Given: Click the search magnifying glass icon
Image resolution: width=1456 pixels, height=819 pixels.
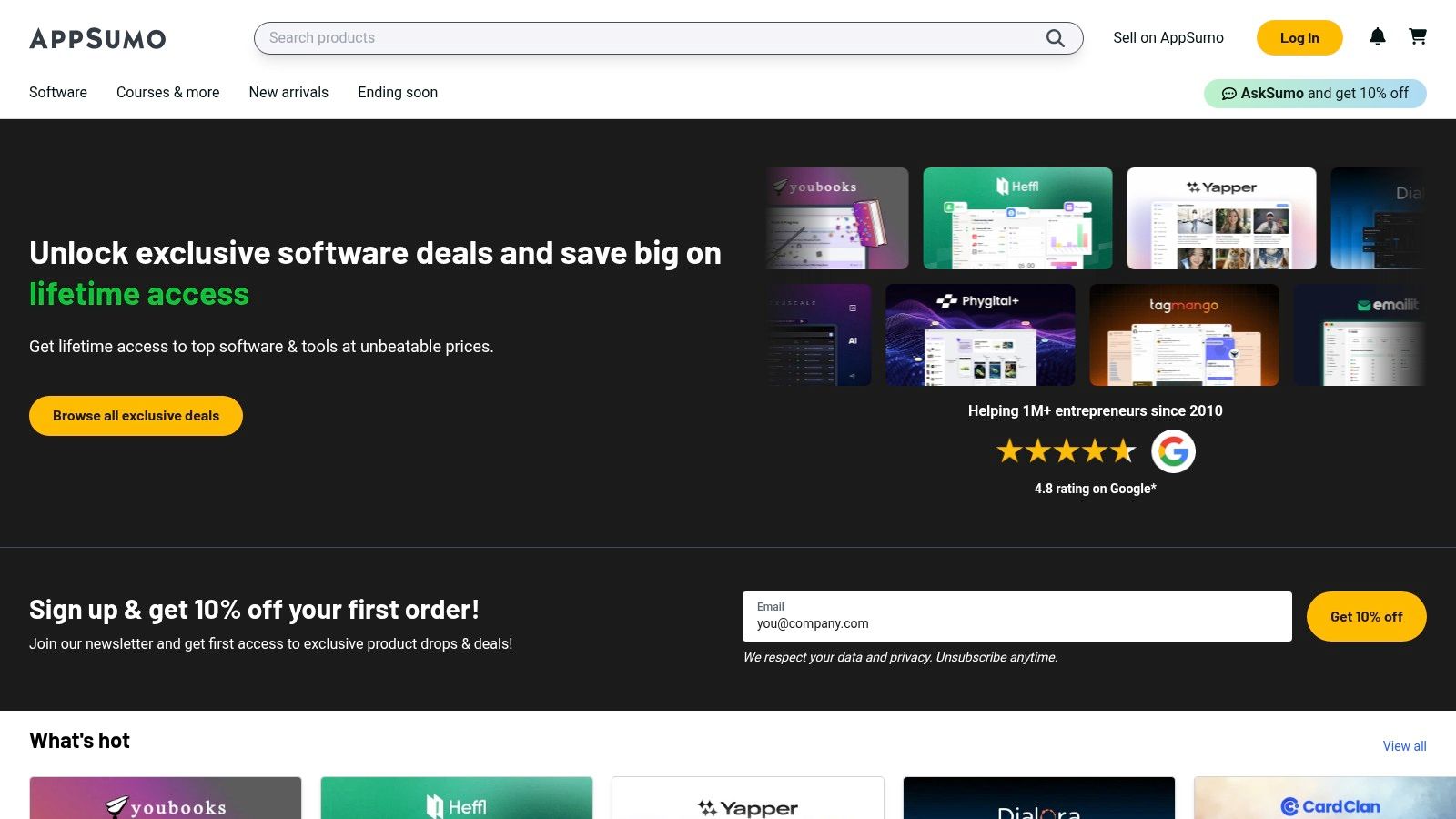Looking at the screenshot, I should 1055,38.
